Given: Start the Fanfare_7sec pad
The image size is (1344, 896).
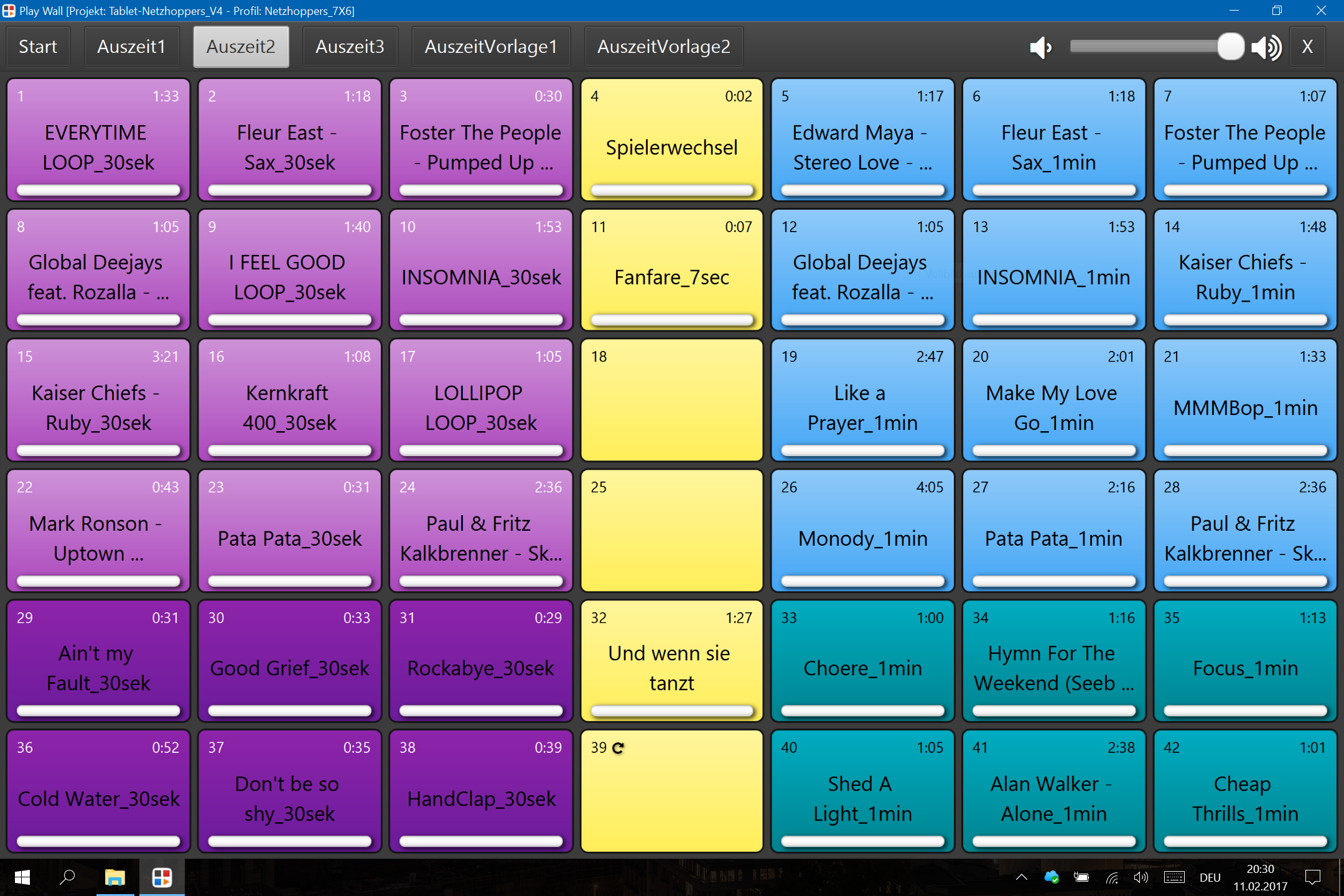Looking at the screenshot, I should coord(671,270).
